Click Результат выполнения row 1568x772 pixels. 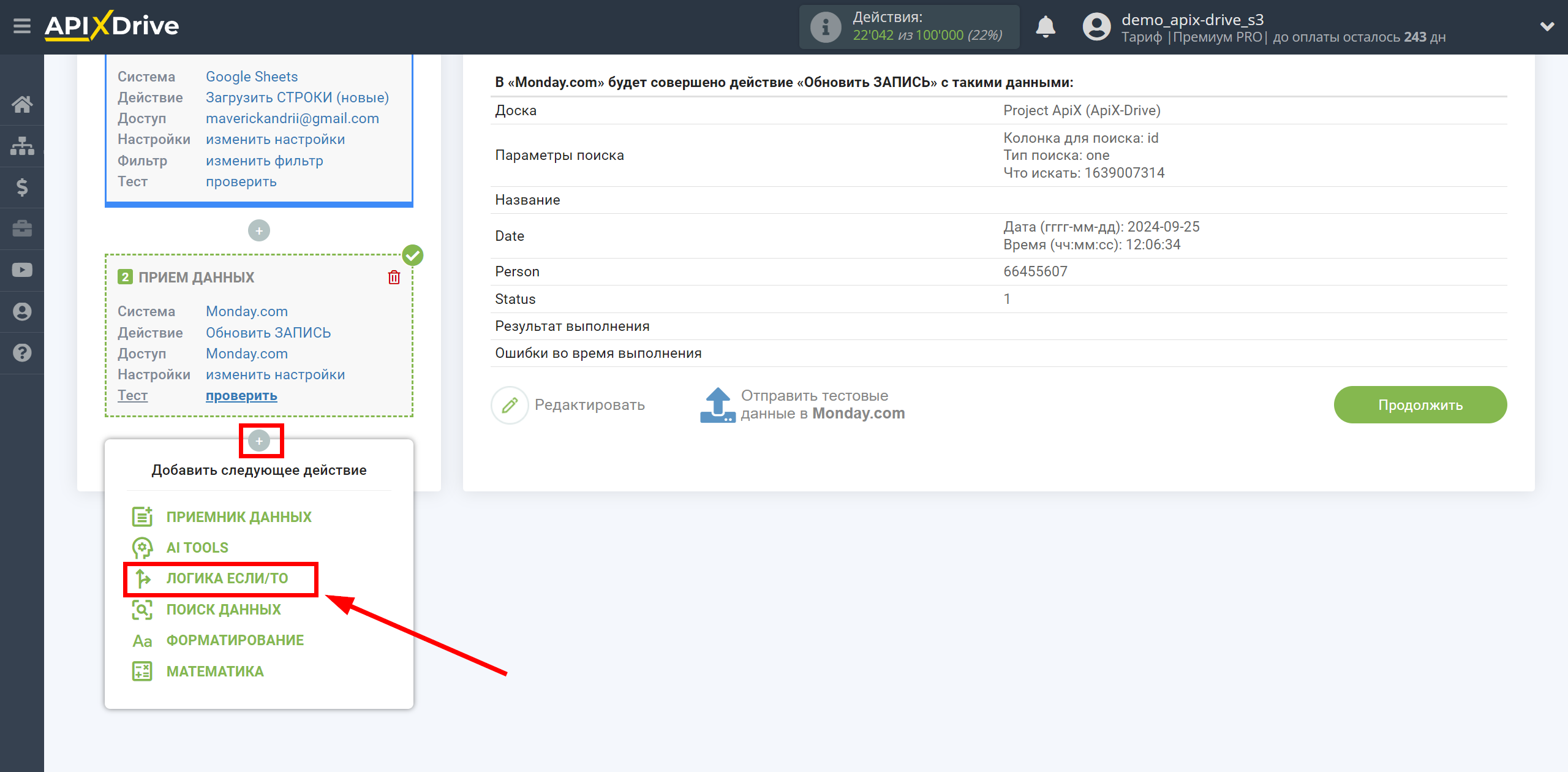pos(998,326)
